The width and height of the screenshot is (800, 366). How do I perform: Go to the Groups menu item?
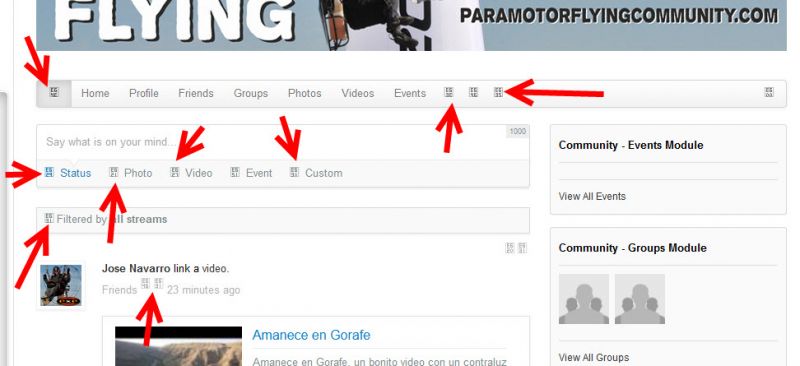pyautogui.click(x=251, y=93)
